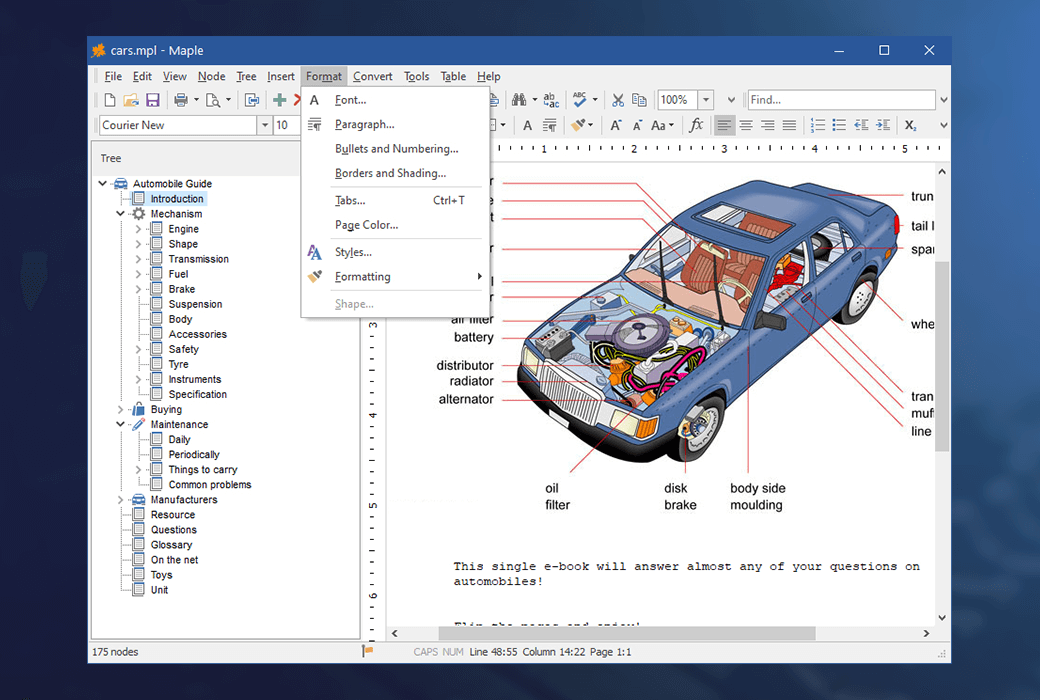Toggle subscript formatting
The height and width of the screenshot is (700, 1040).
click(911, 125)
